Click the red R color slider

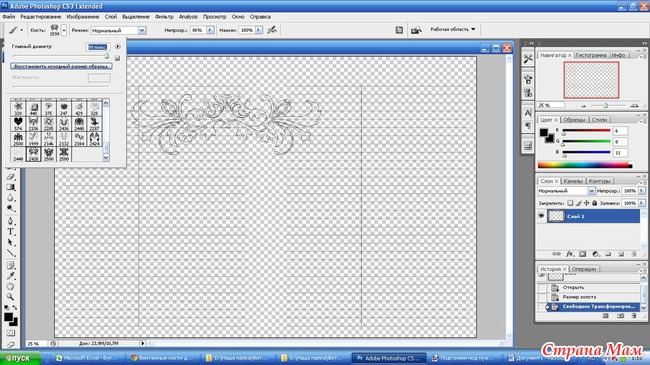(586, 131)
